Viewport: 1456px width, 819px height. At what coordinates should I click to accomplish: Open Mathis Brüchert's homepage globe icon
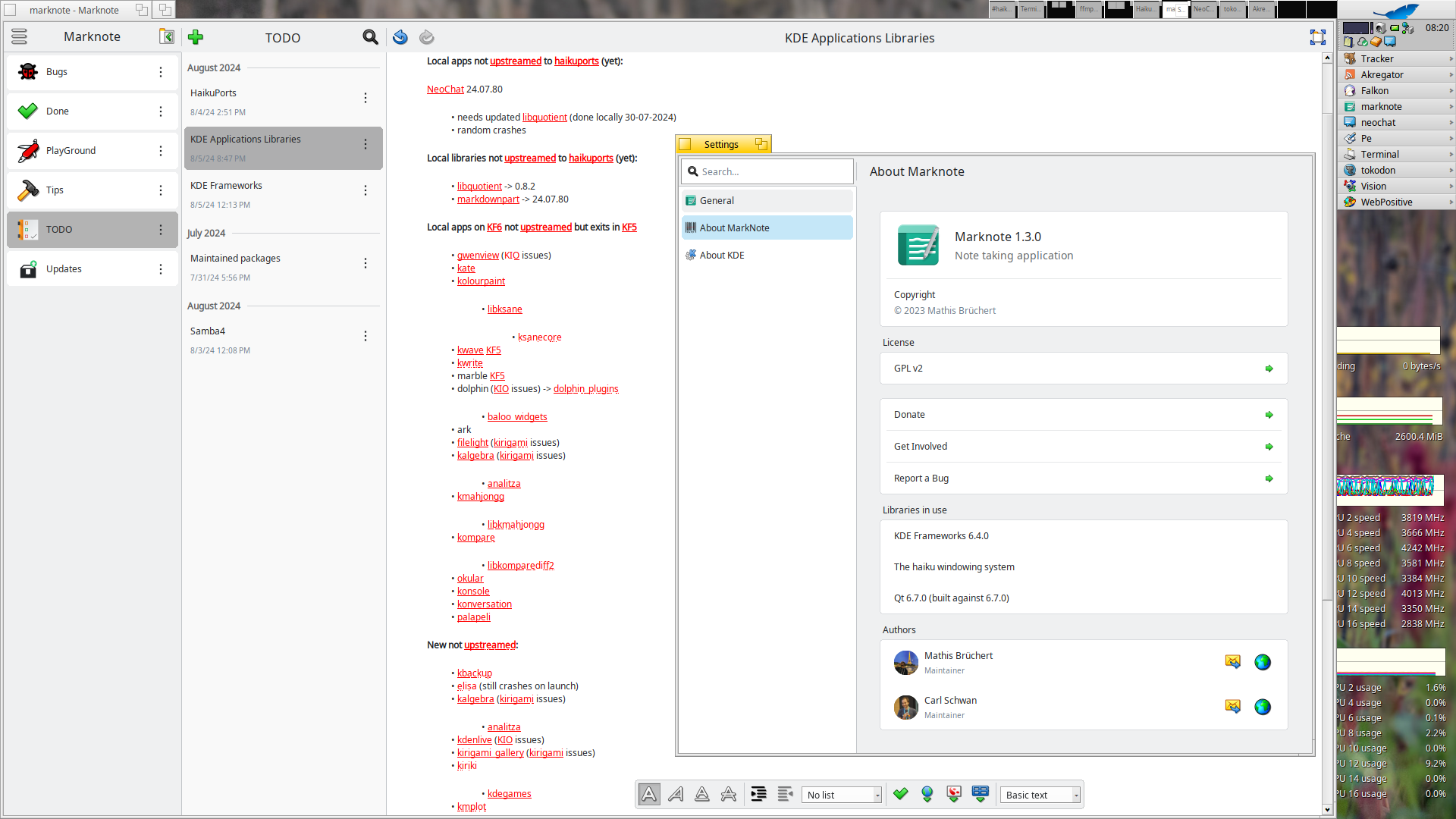1263,662
